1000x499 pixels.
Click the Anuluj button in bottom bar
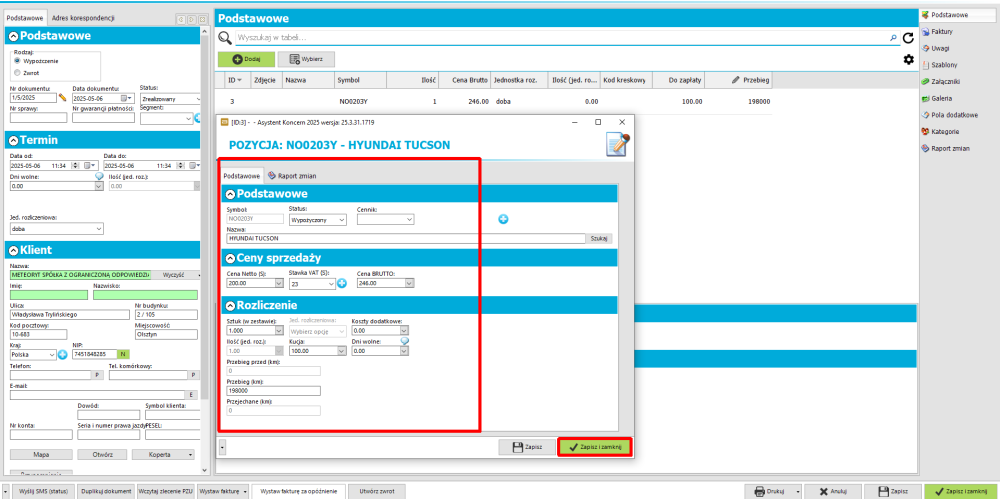(834, 491)
